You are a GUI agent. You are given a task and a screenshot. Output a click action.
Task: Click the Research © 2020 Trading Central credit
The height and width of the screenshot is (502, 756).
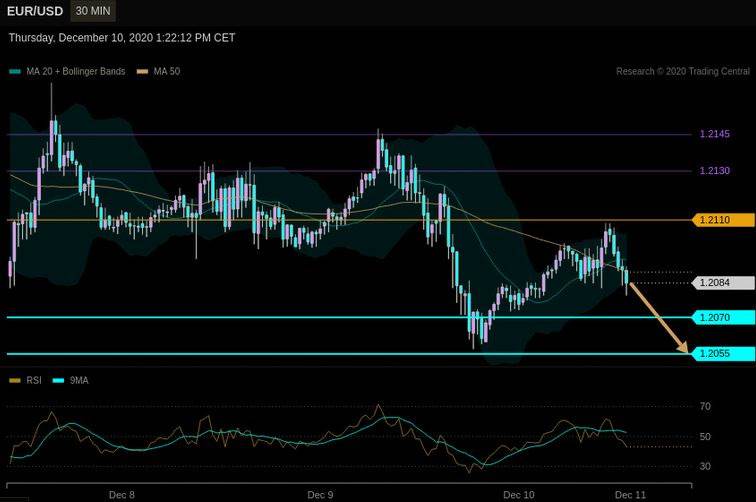(x=683, y=71)
